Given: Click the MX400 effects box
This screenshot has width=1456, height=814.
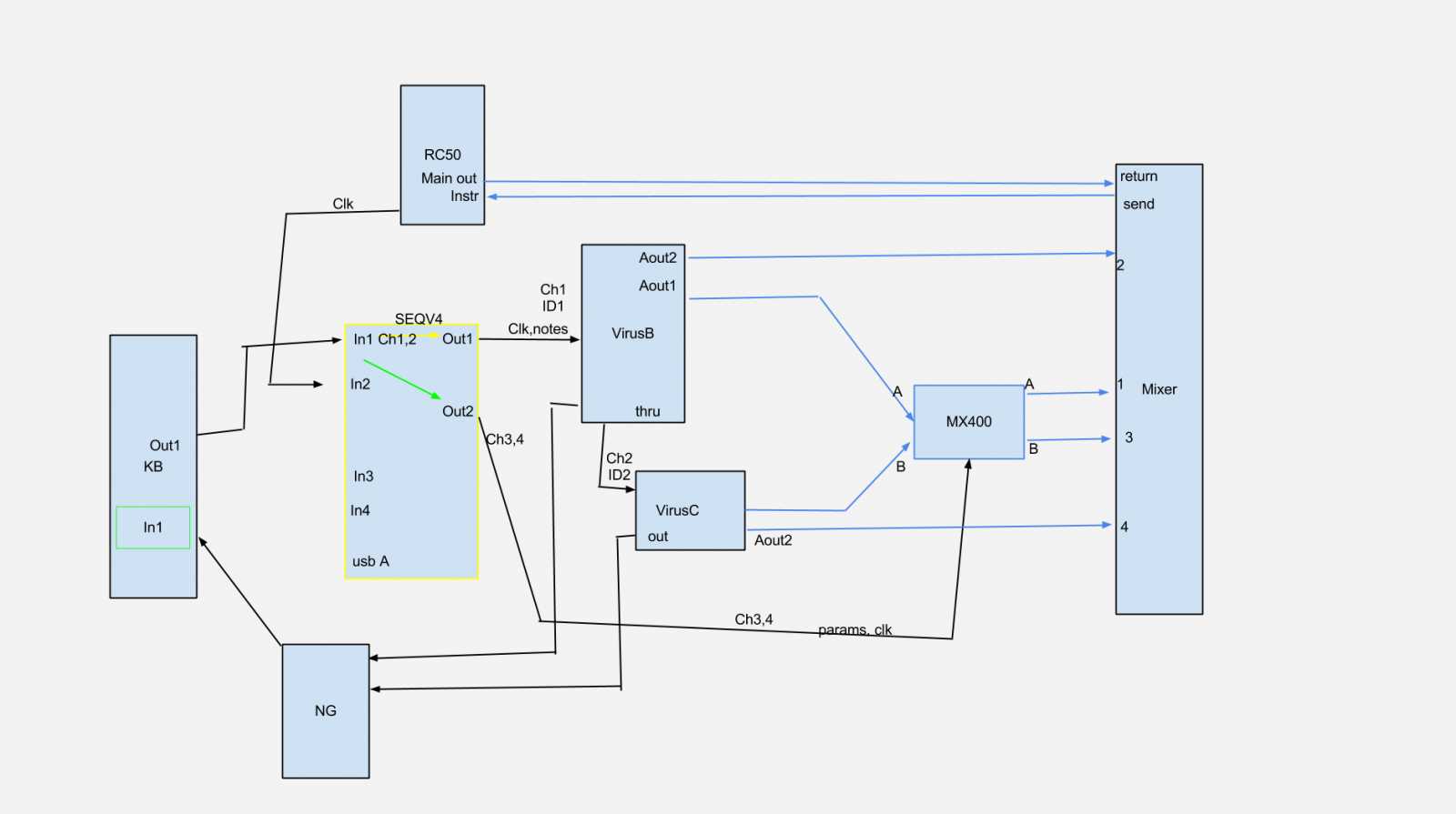Looking at the screenshot, I should 968,422.
